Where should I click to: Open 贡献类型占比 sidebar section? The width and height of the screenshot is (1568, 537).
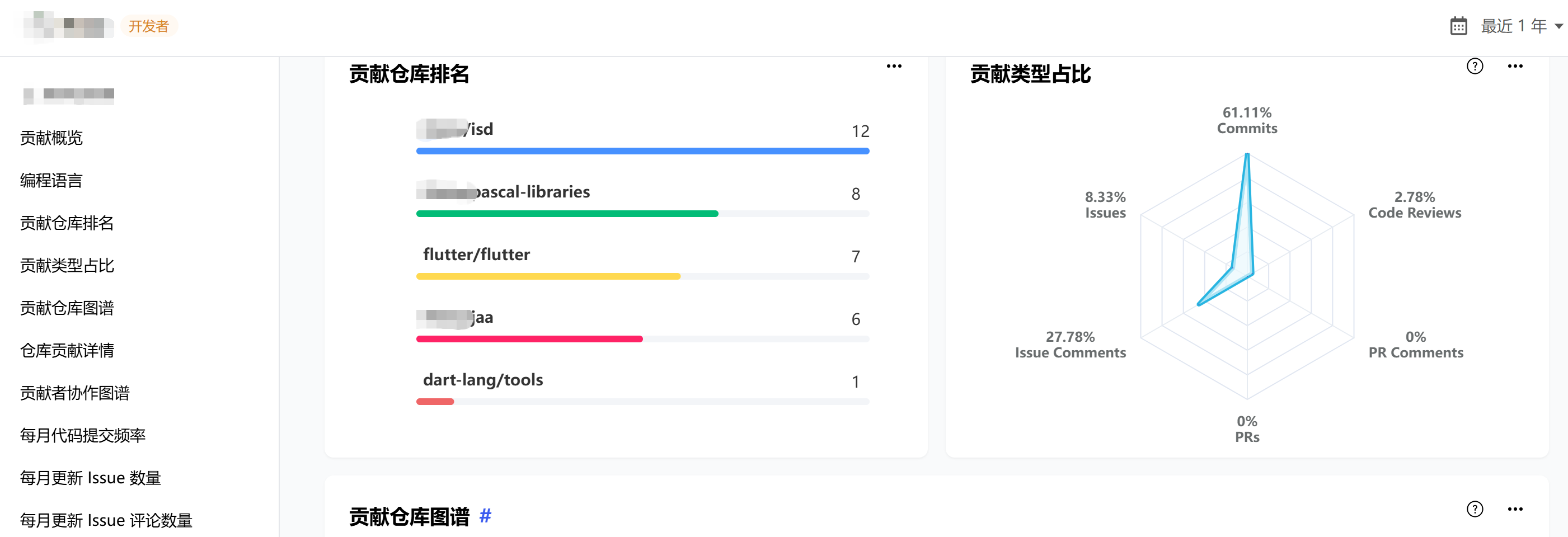point(67,266)
